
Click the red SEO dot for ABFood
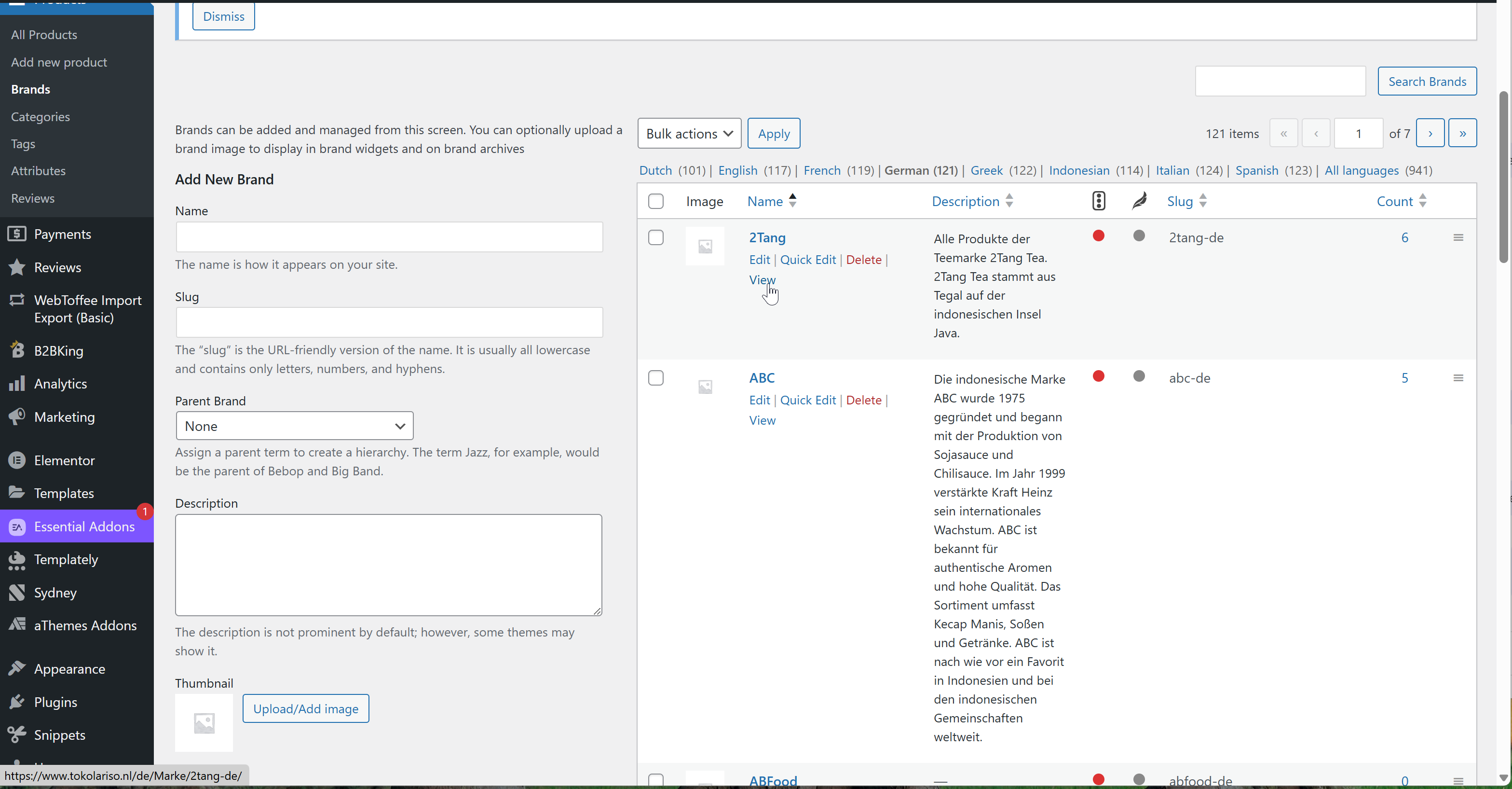click(x=1099, y=779)
